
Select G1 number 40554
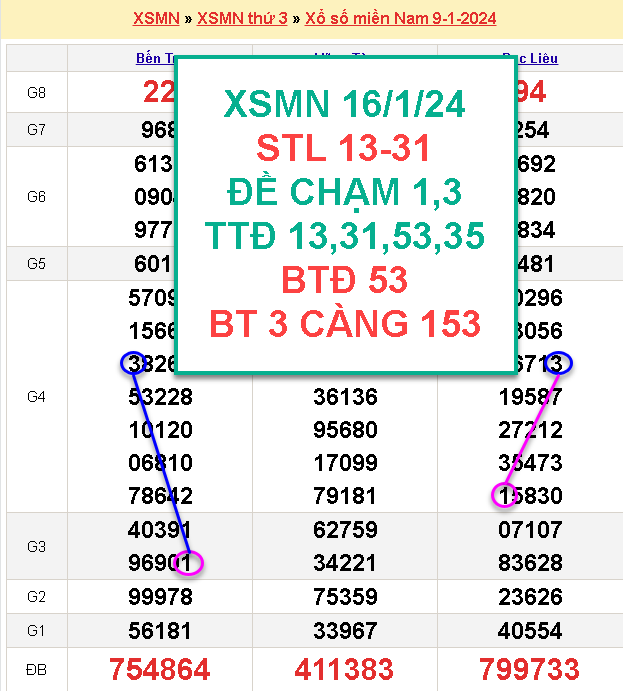click(x=530, y=631)
